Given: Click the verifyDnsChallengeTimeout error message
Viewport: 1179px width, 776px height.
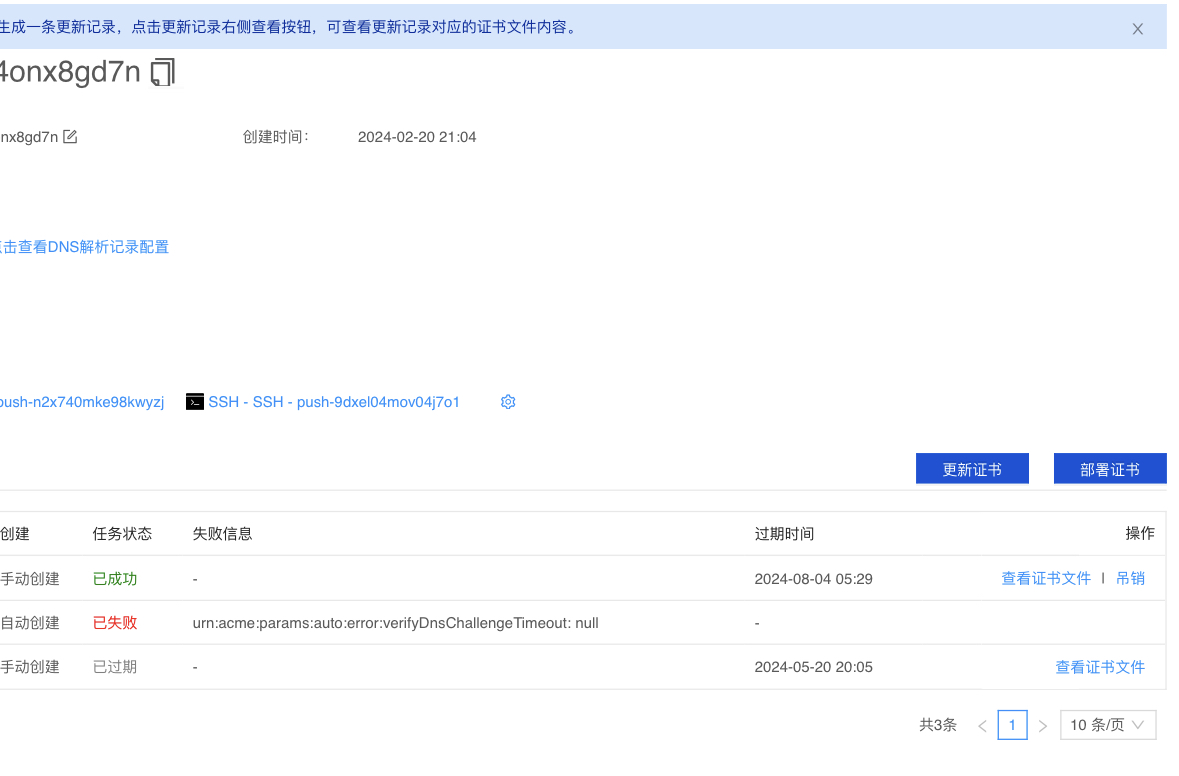Looking at the screenshot, I should point(395,623).
